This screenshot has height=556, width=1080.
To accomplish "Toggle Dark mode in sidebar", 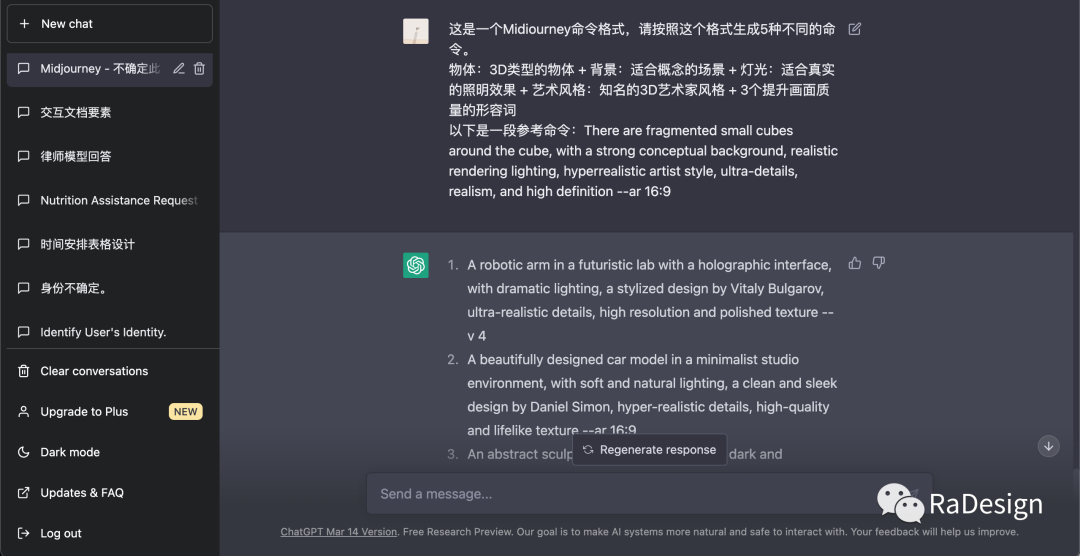I will pos(70,452).
